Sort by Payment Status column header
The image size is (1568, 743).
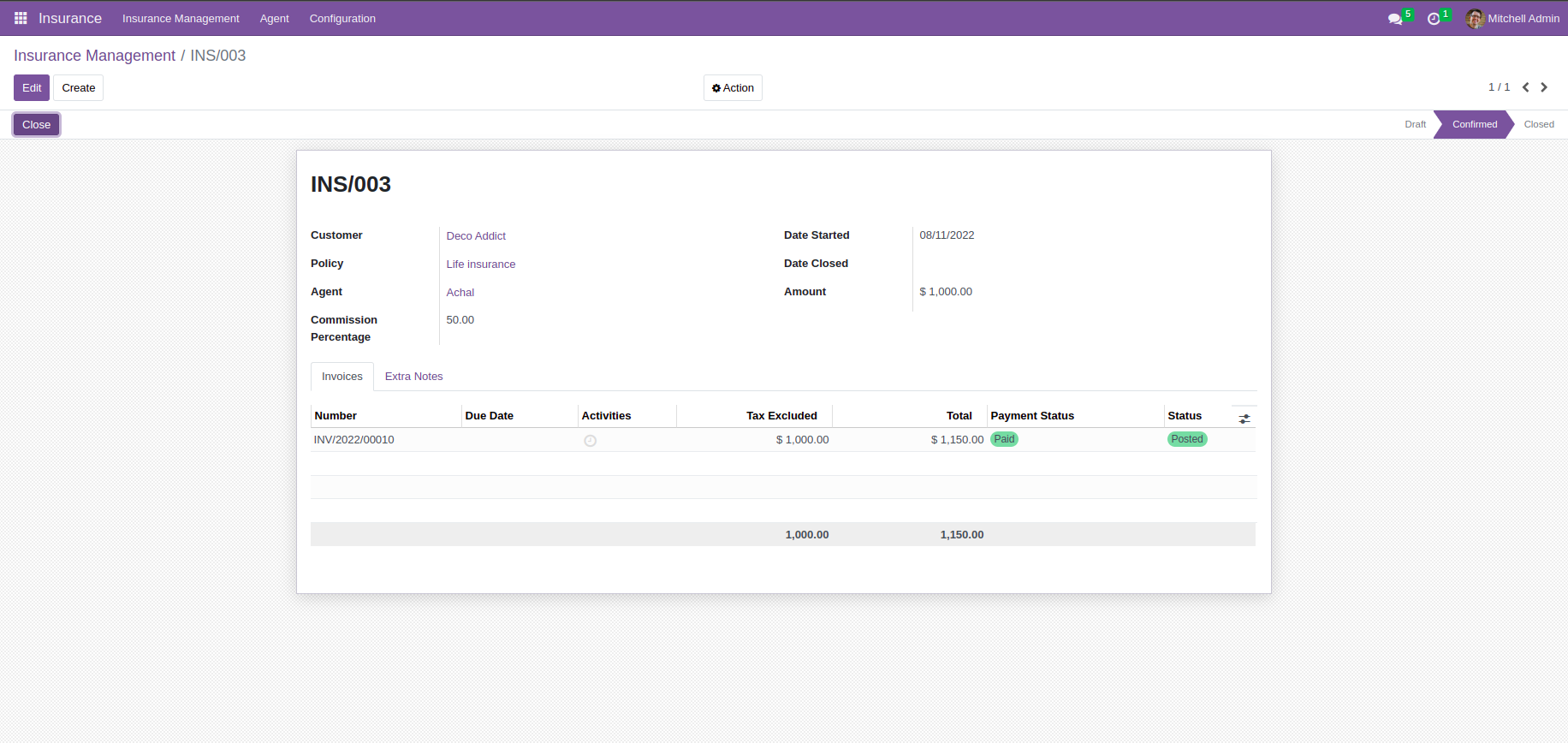[x=1076, y=416]
